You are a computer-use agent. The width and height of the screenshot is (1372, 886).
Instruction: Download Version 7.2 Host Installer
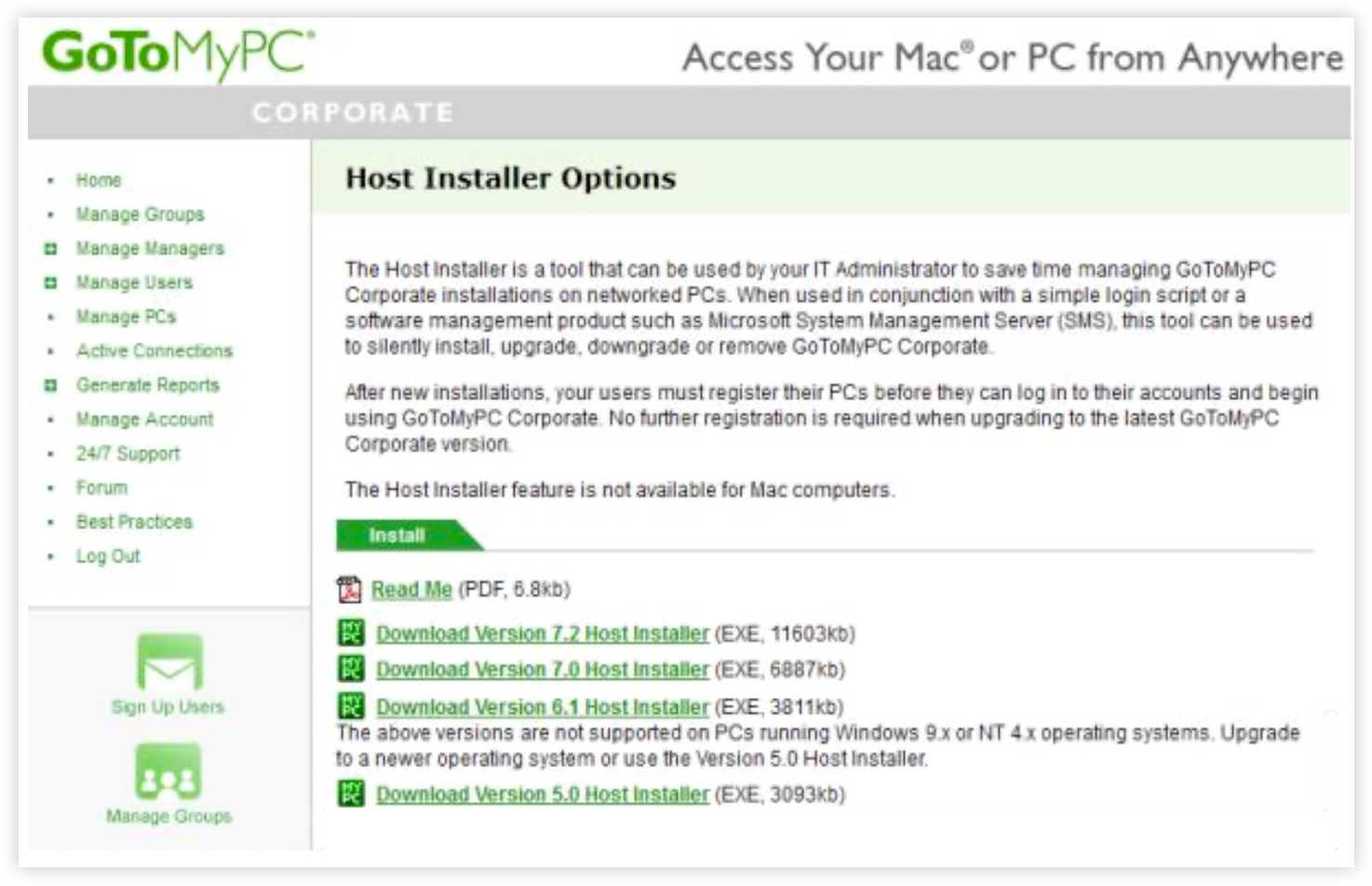tap(542, 634)
